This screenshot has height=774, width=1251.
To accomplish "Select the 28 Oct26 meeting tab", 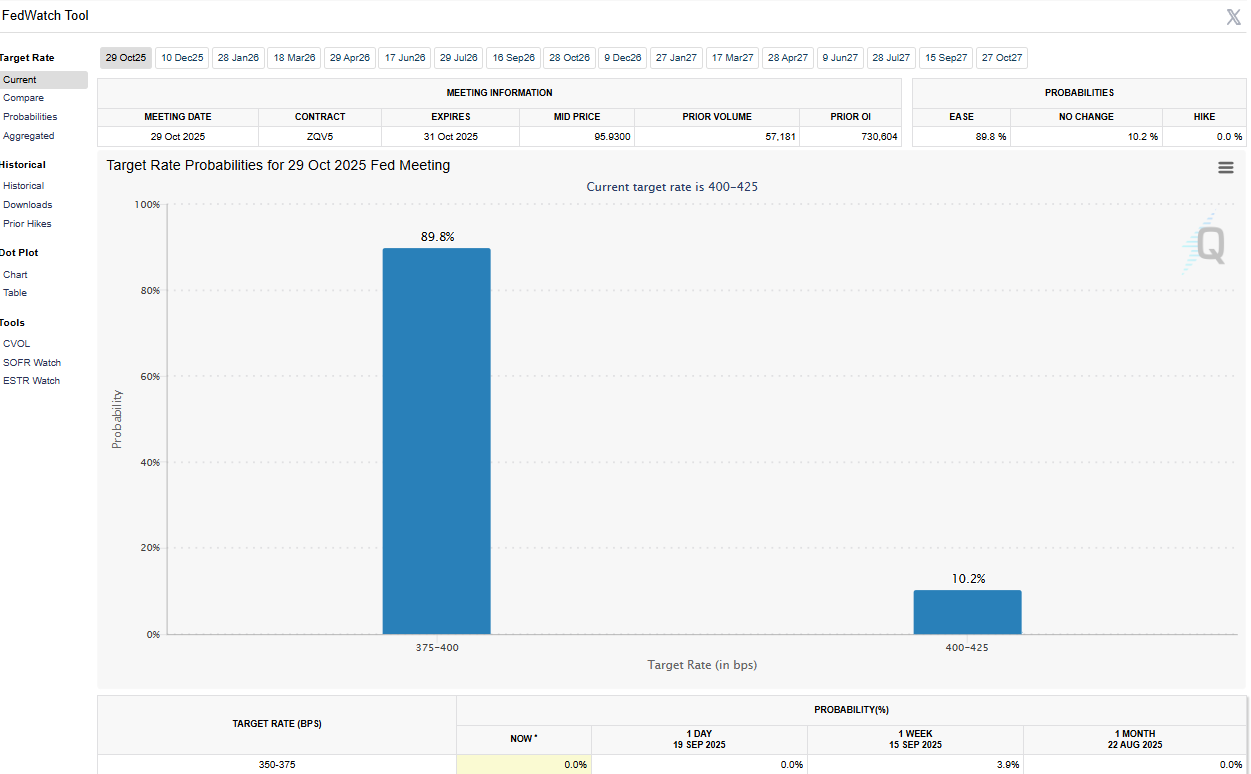I will (570, 58).
